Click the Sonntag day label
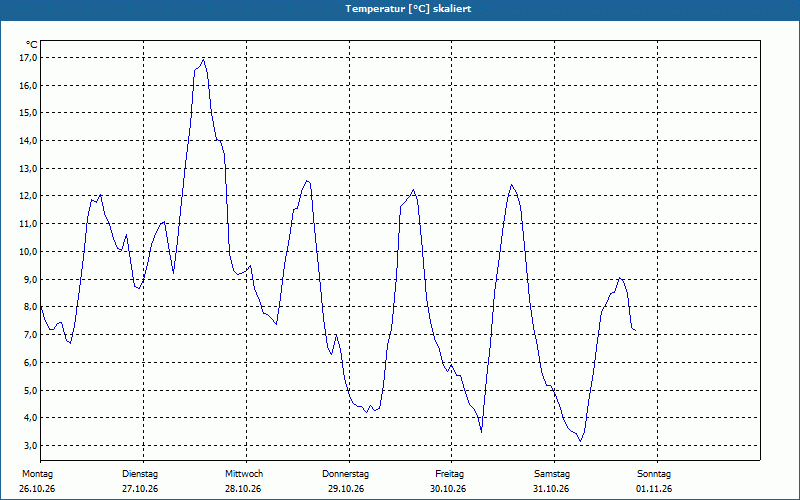The height and width of the screenshot is (500, 800). point(654,474)
